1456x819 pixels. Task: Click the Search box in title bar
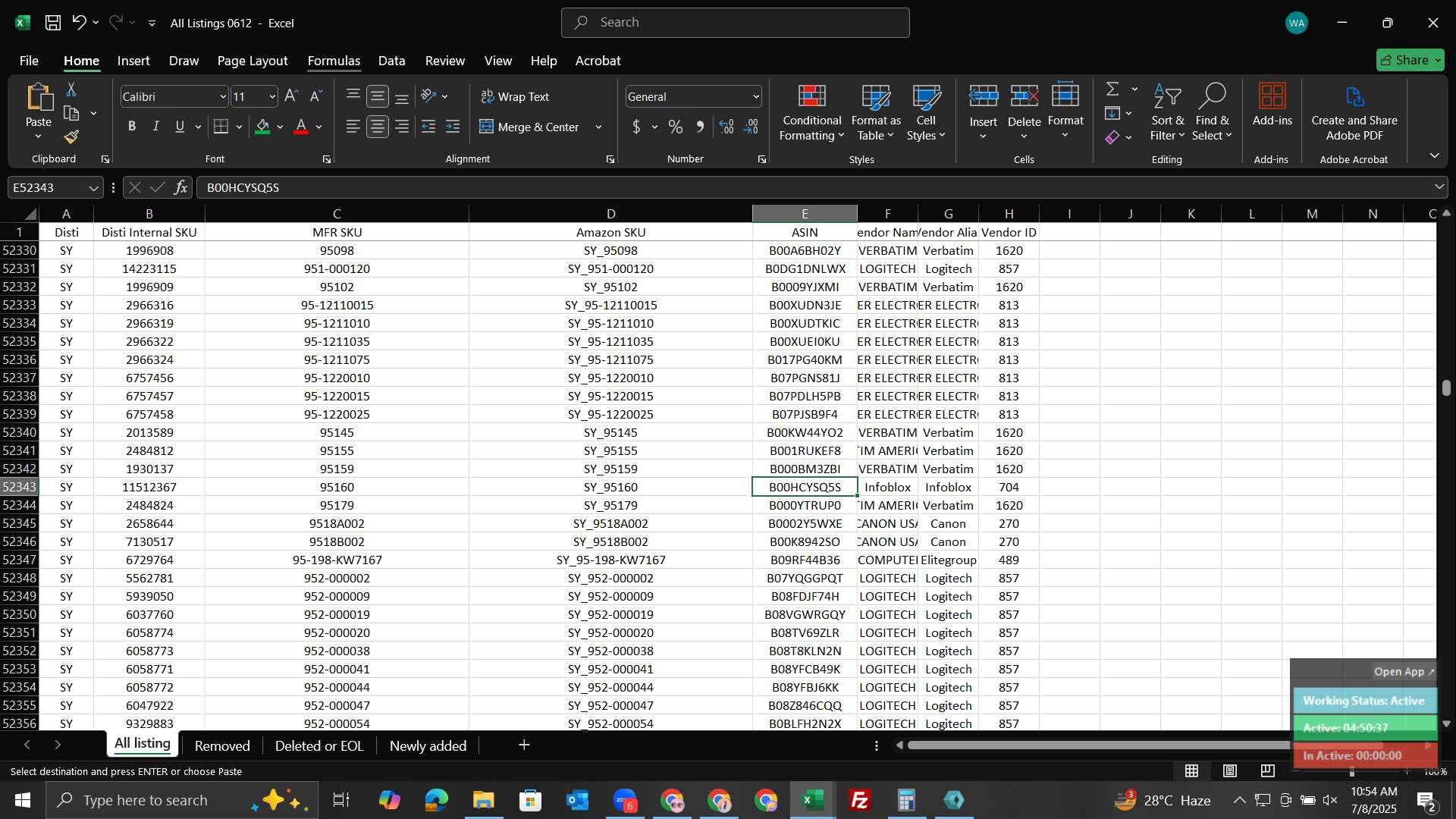click(x=735, y=23)
